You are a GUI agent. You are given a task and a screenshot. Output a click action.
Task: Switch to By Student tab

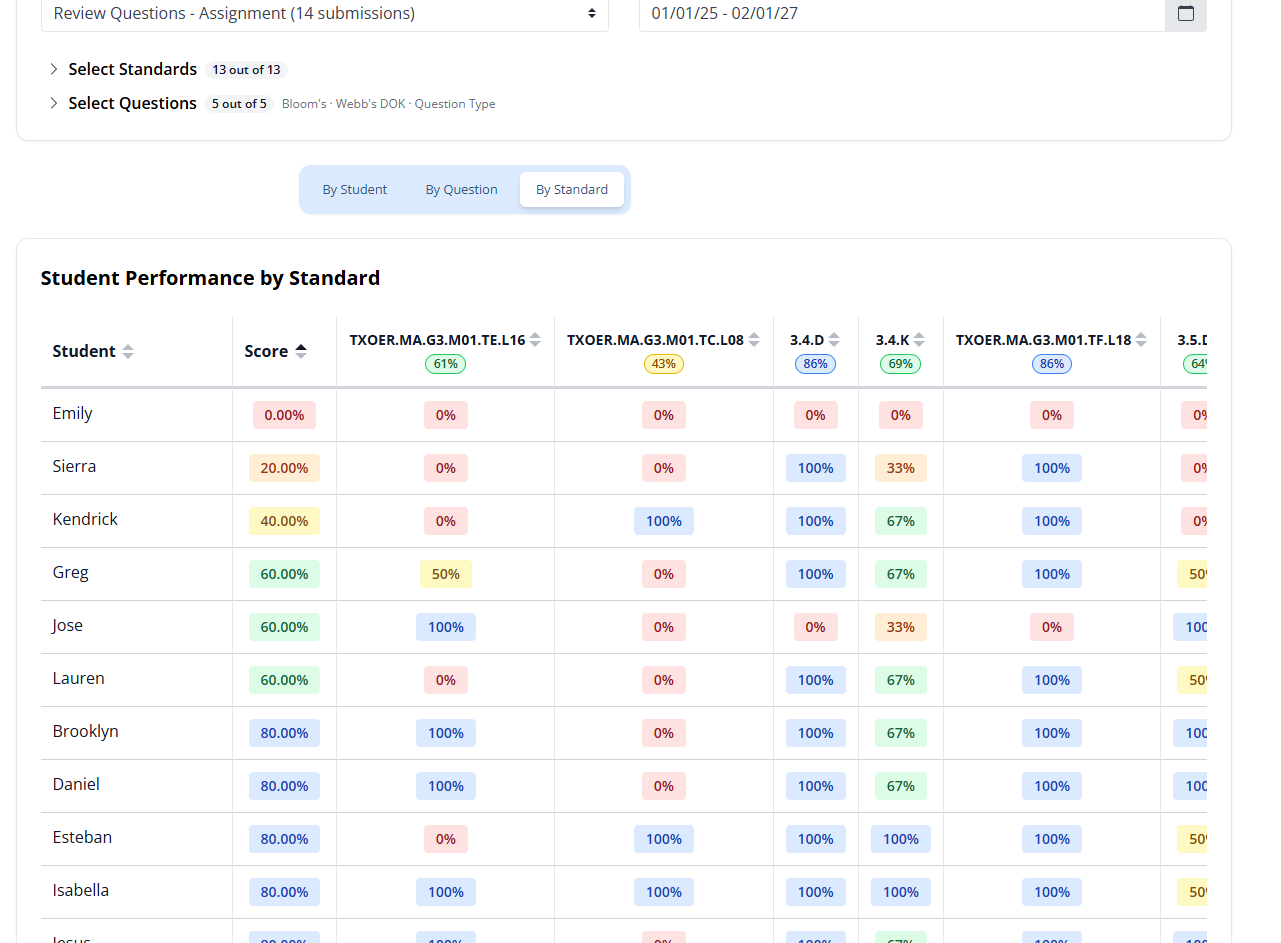tap(355, 190)
